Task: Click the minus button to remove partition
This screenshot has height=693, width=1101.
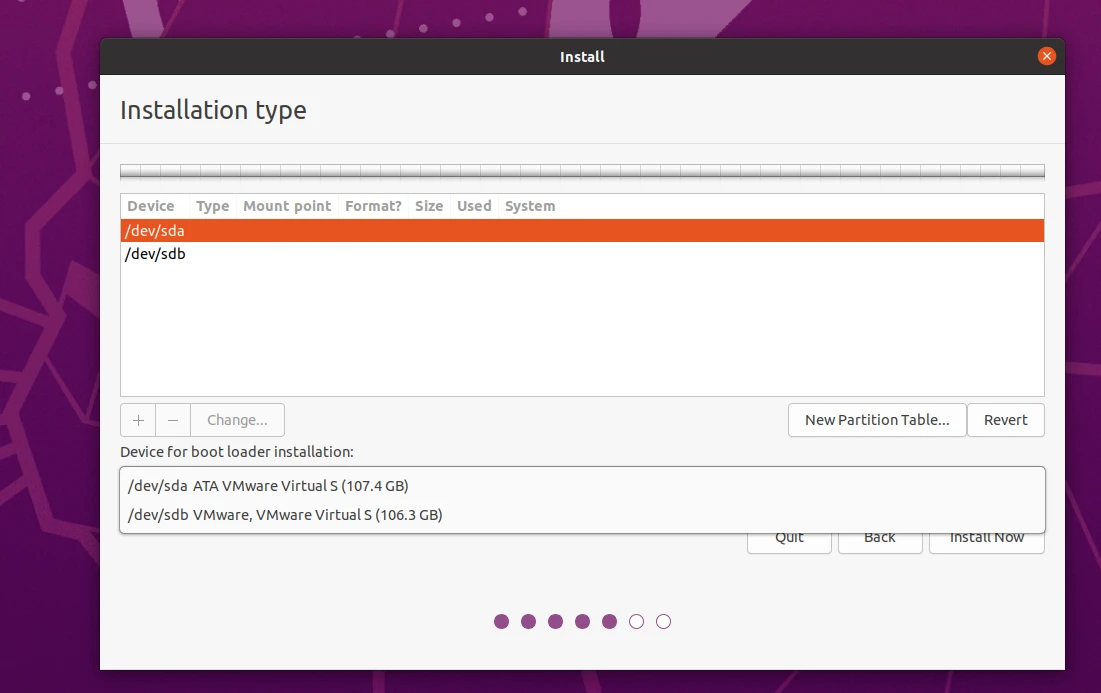Action: (x=173, y=420)
